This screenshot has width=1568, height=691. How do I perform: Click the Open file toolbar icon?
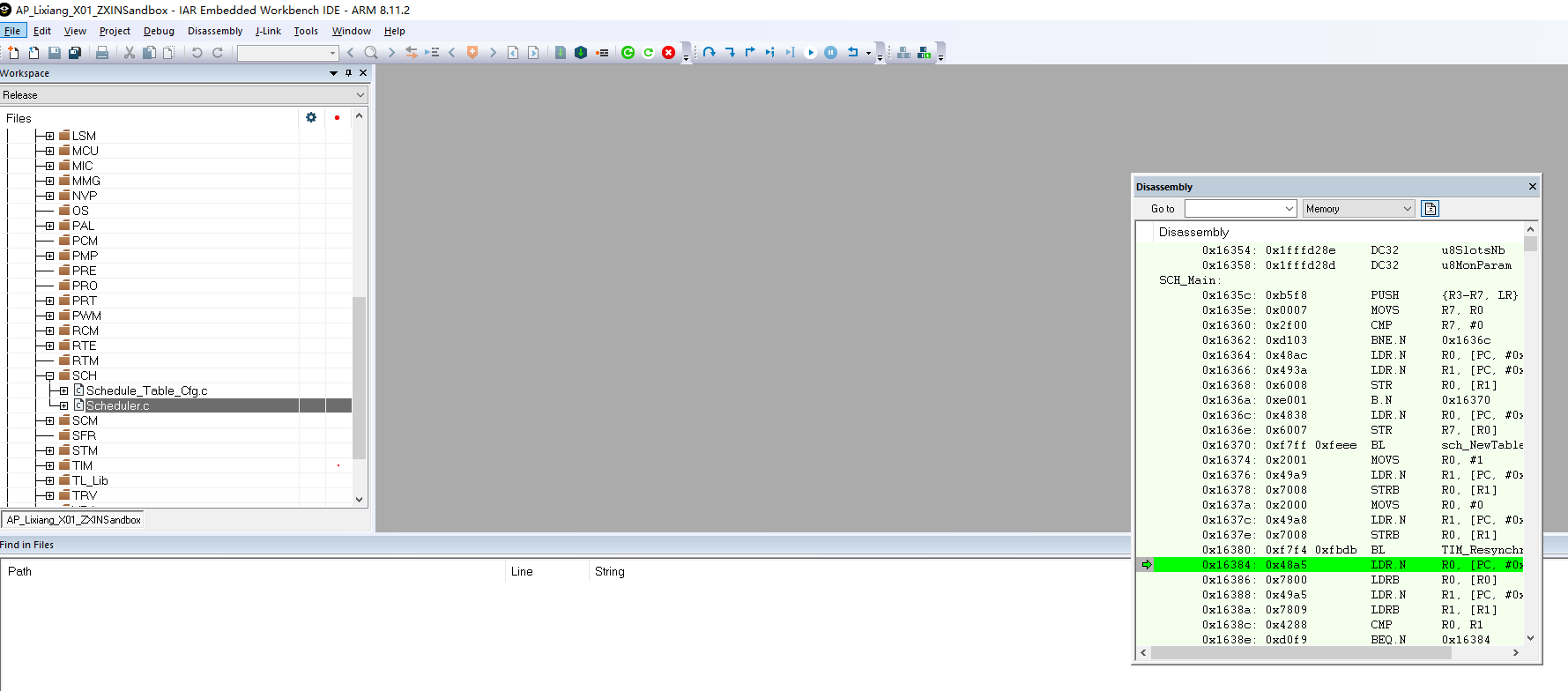(x=33, y=53)
